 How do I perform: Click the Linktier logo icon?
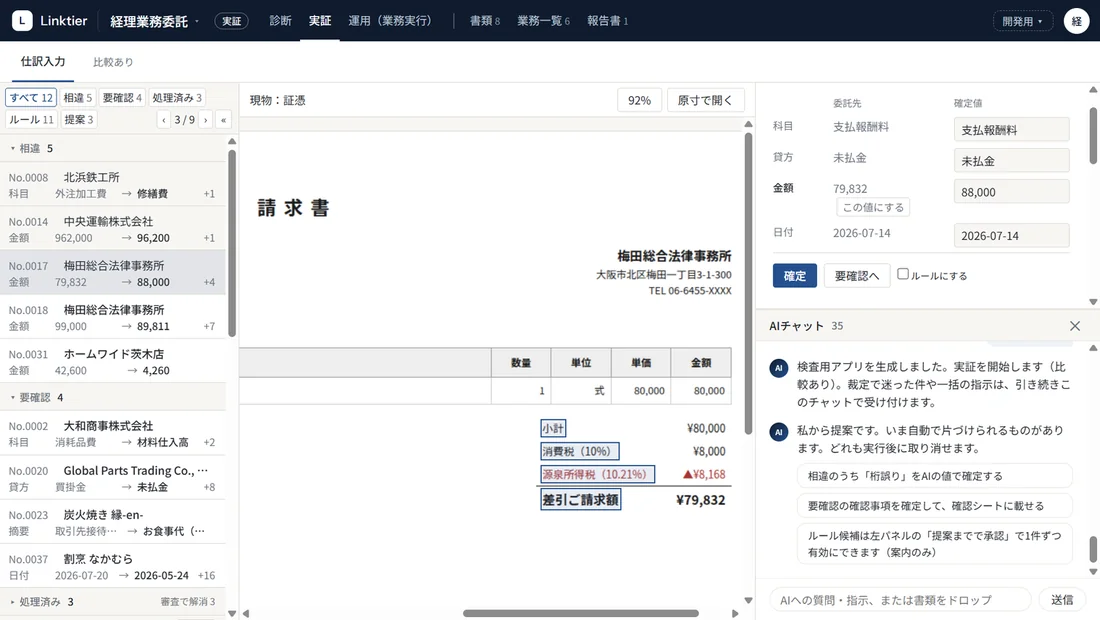click(22, 20)
